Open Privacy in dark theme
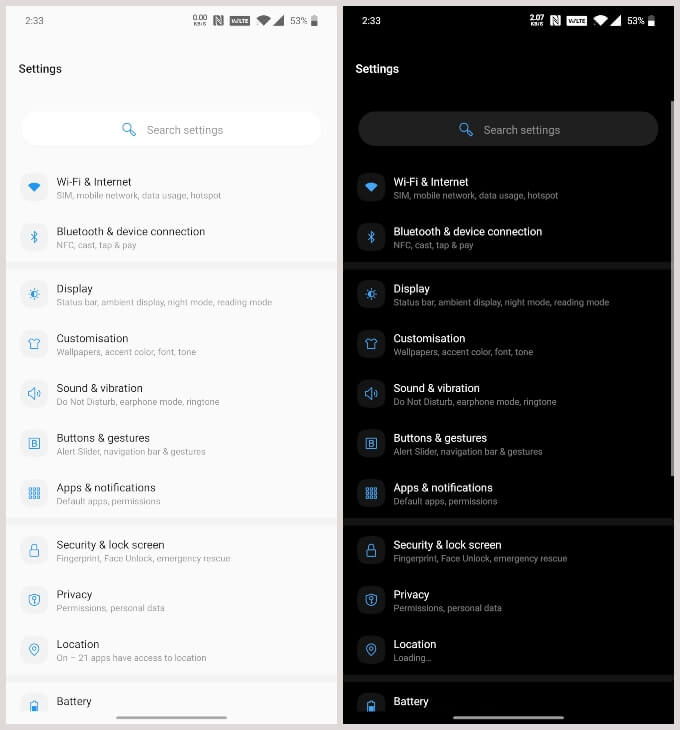This screenshot has height=730, width=680. [508, 601]
